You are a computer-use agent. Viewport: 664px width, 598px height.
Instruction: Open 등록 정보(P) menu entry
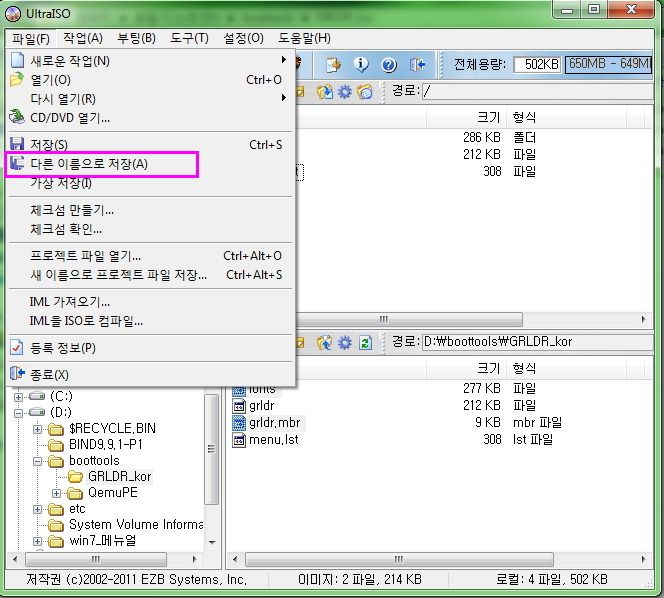pyautogui.click(x=151, y=348)
